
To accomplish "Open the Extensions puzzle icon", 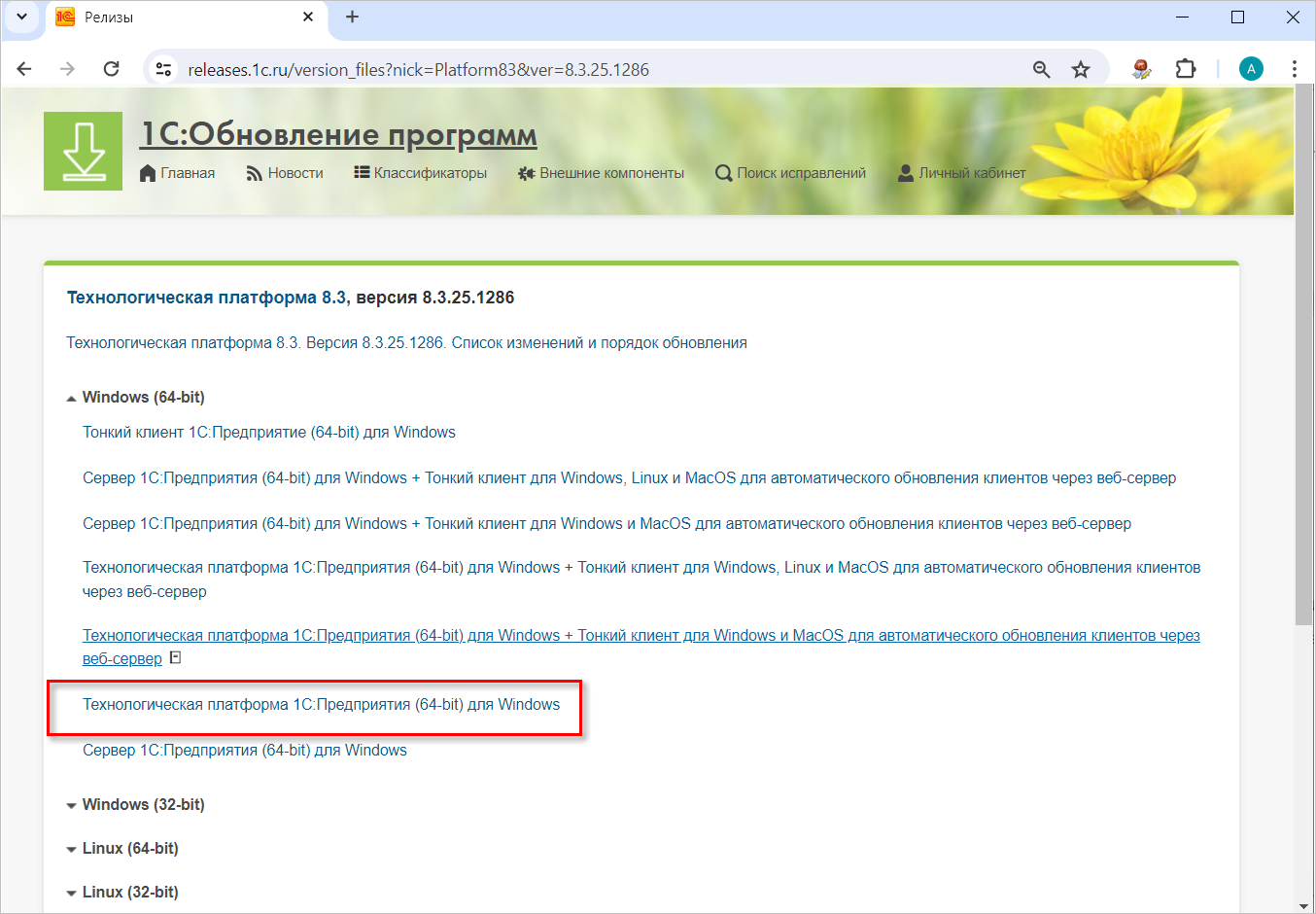I will coord(1186,69).
